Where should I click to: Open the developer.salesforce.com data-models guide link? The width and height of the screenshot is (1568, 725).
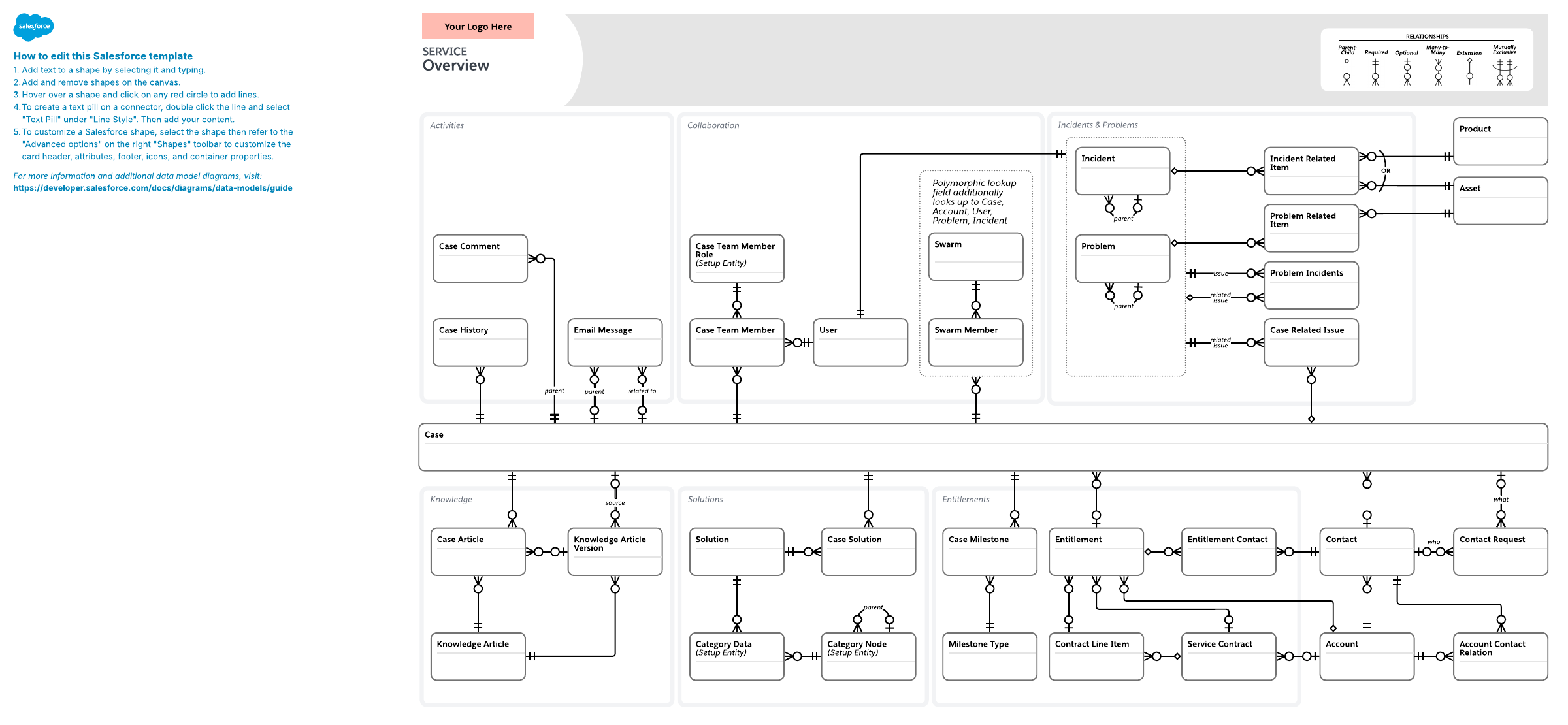153,188
